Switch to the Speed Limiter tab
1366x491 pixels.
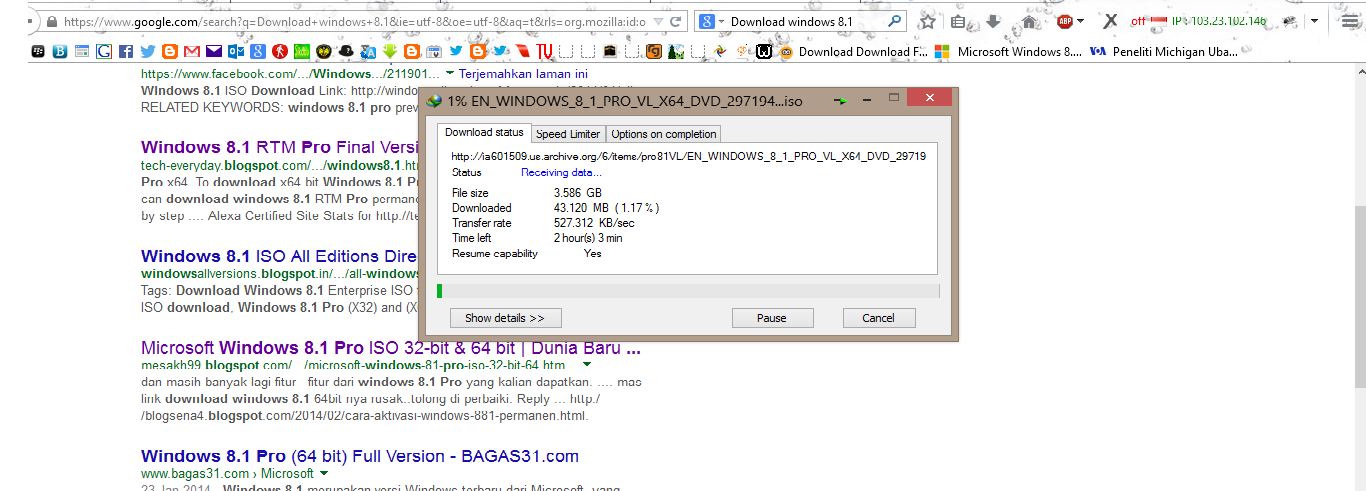568,134
